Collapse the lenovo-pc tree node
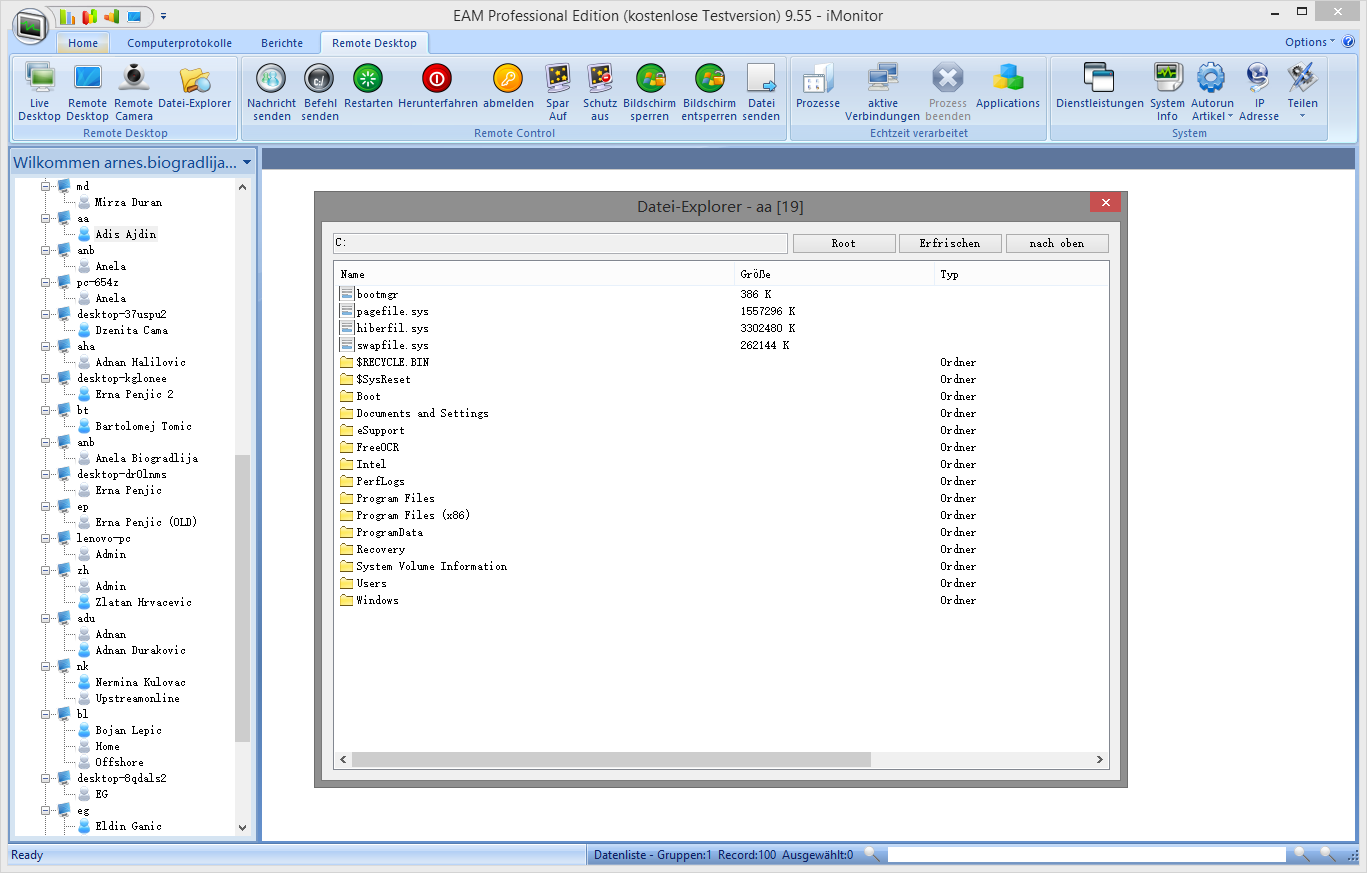Image resolution: width=1367 pixels, height=873 pixels. tap(45, 538)
